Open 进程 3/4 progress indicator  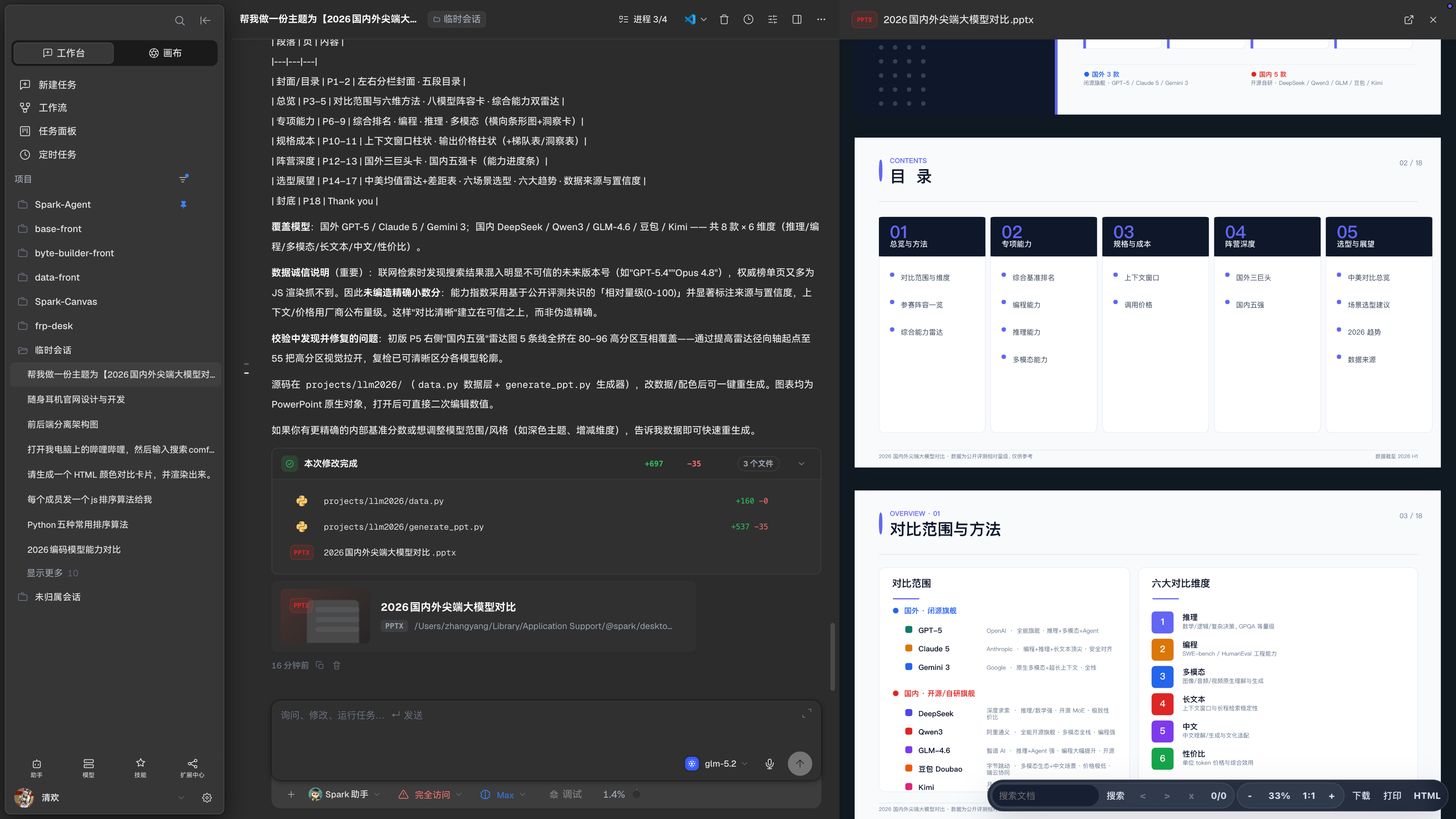tap(643, 19)
